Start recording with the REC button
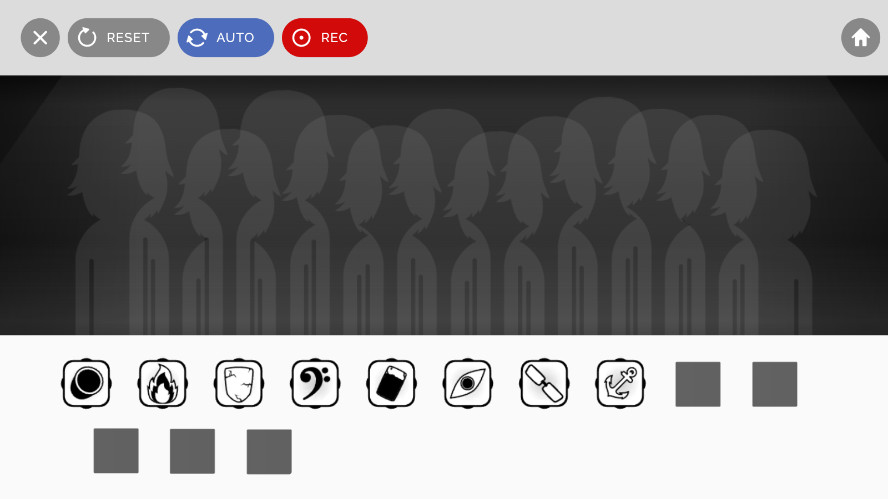The height and width of the screenshot is (499, 888). click(x=325, y=38)
